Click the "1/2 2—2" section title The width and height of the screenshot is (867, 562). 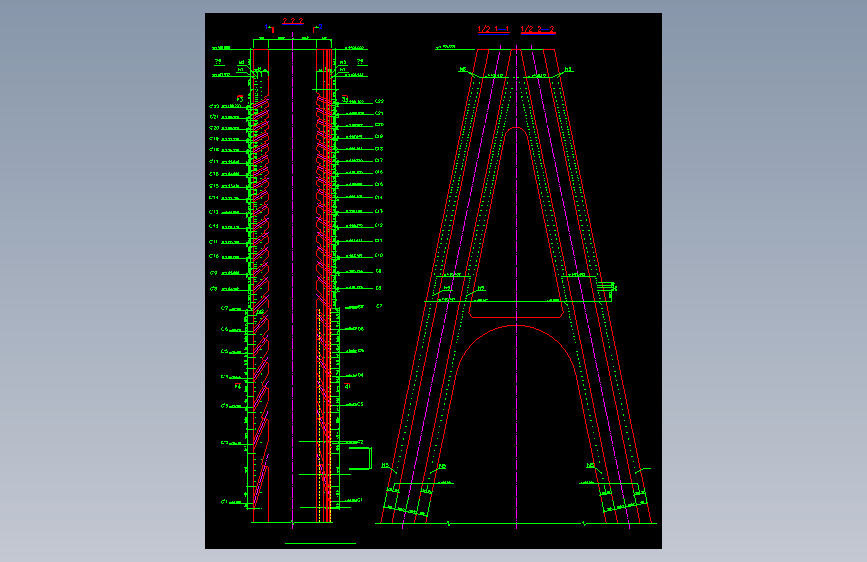[537, 29]
